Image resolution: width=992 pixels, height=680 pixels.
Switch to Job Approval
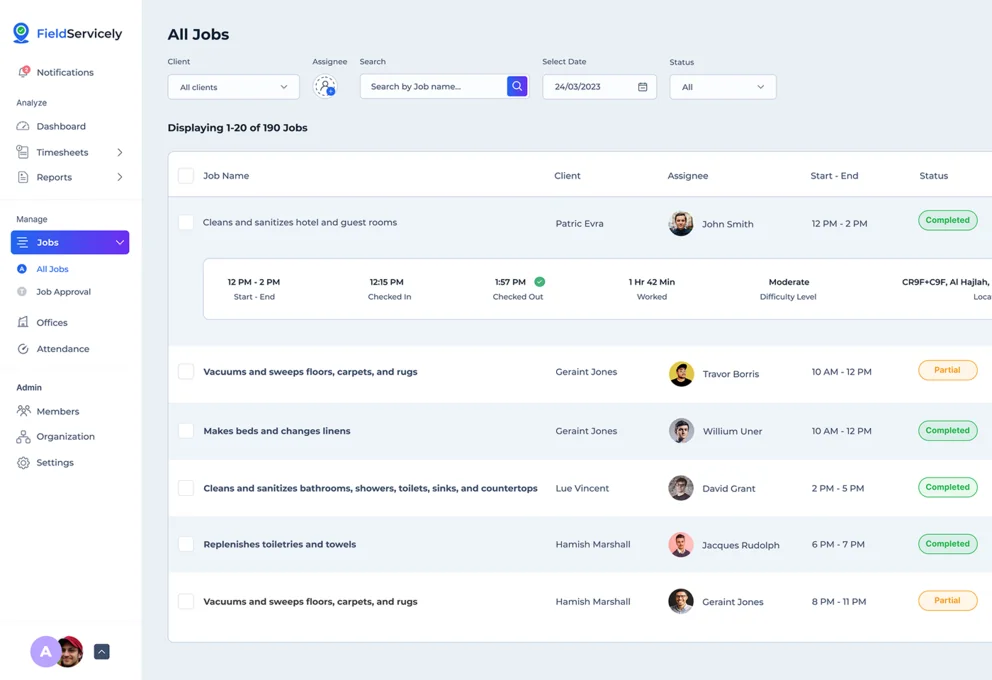[64, 292]
